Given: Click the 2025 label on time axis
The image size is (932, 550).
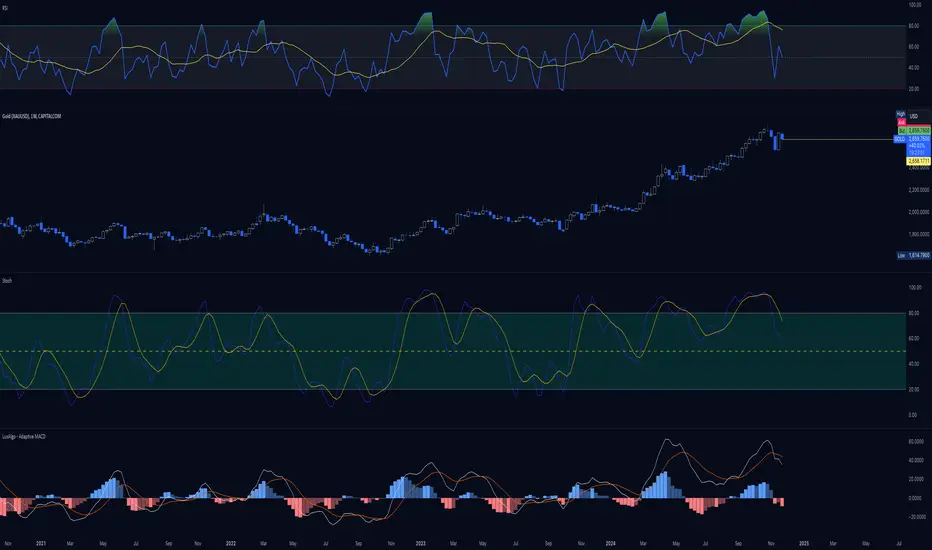Looking at the screenshot, I should [x=804, y=543].
